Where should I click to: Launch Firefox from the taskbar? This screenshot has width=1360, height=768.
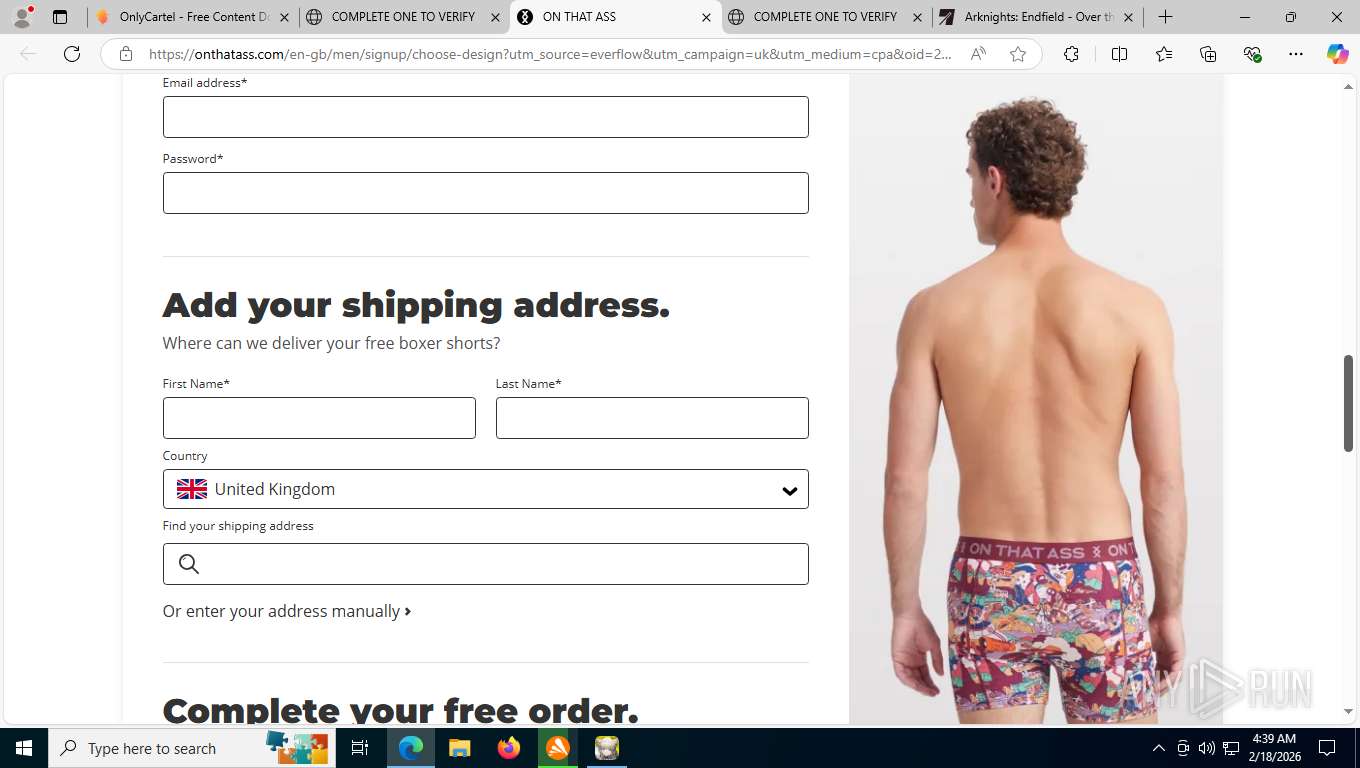click(x=509, y=748)
